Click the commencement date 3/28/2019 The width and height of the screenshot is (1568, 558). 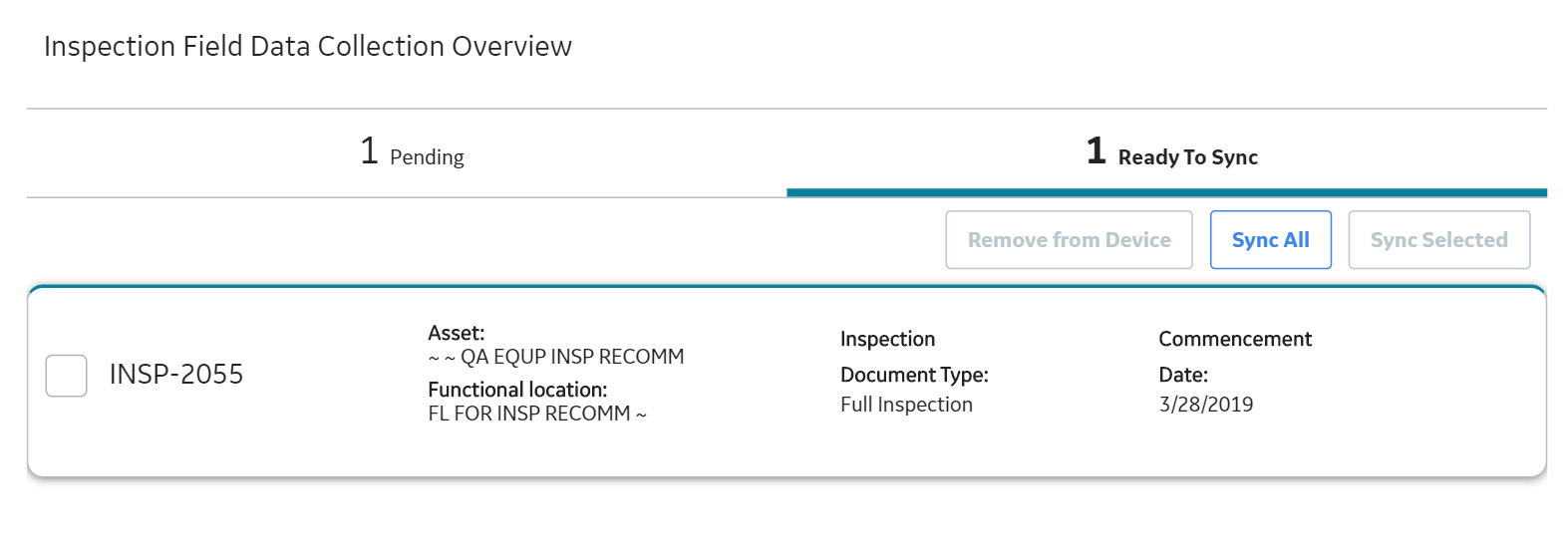pos(1206,405)
